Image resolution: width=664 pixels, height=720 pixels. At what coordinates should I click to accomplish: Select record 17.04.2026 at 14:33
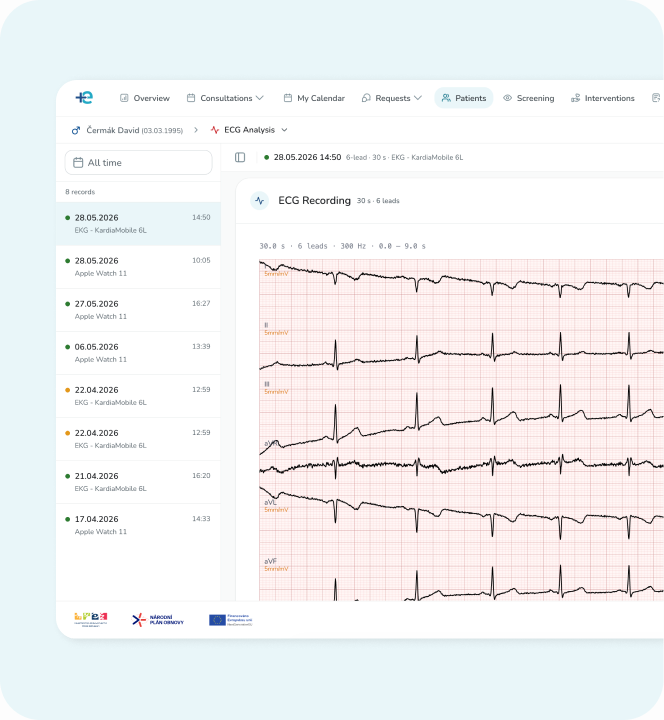click(x=138, y=525)
